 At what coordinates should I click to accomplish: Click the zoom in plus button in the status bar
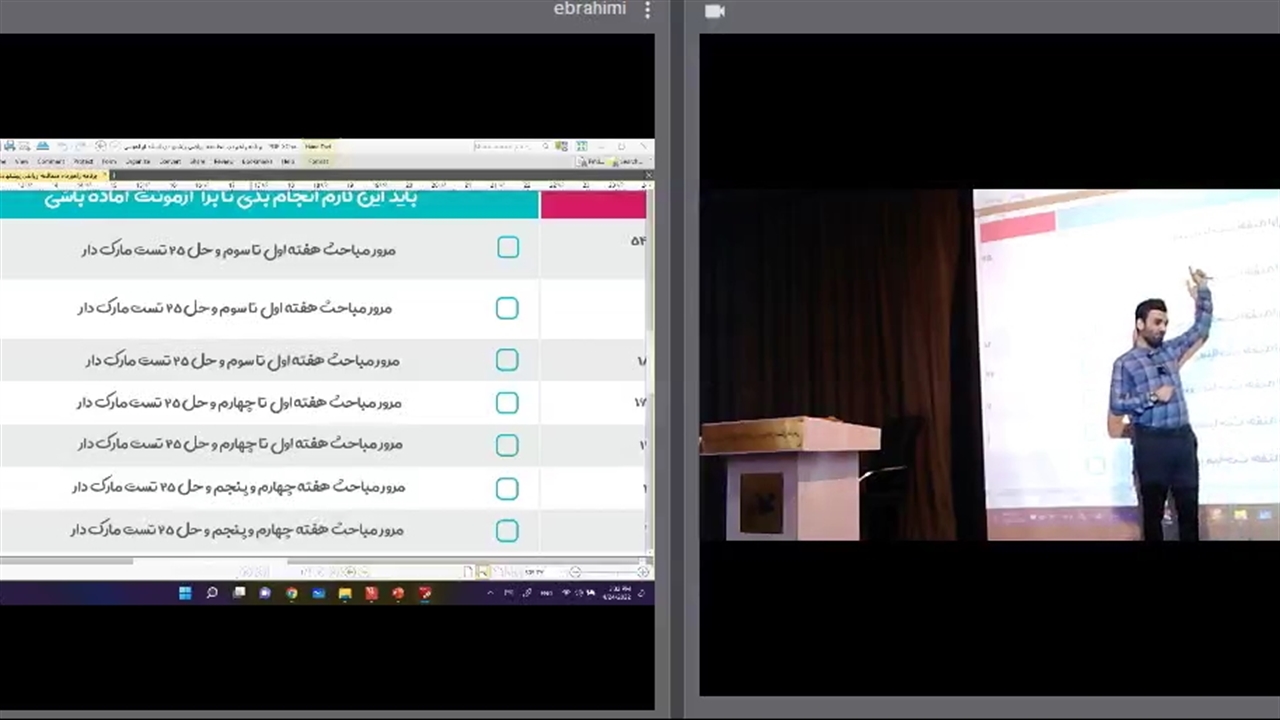pyautogui.click(x=643, y=572)
